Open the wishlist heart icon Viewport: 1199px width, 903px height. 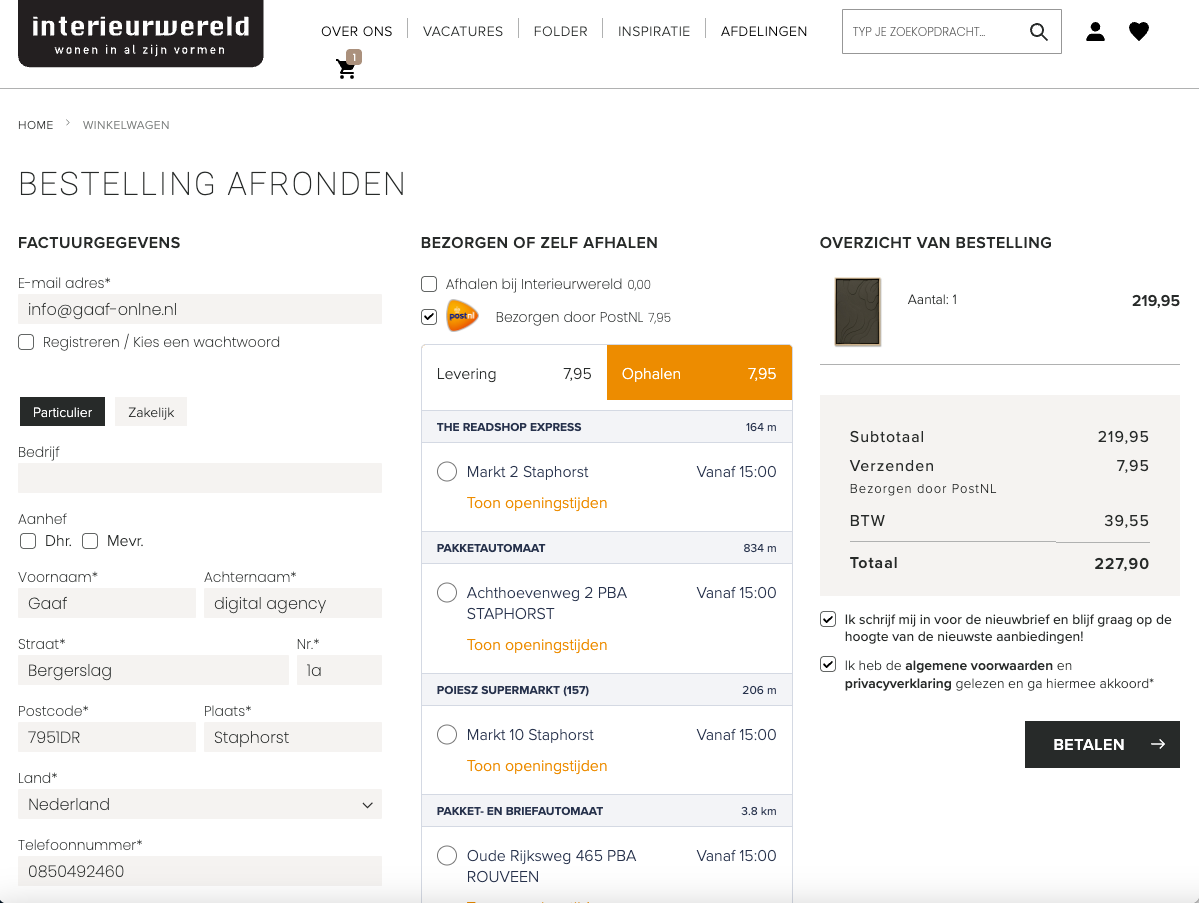(x=1138, y=31)
